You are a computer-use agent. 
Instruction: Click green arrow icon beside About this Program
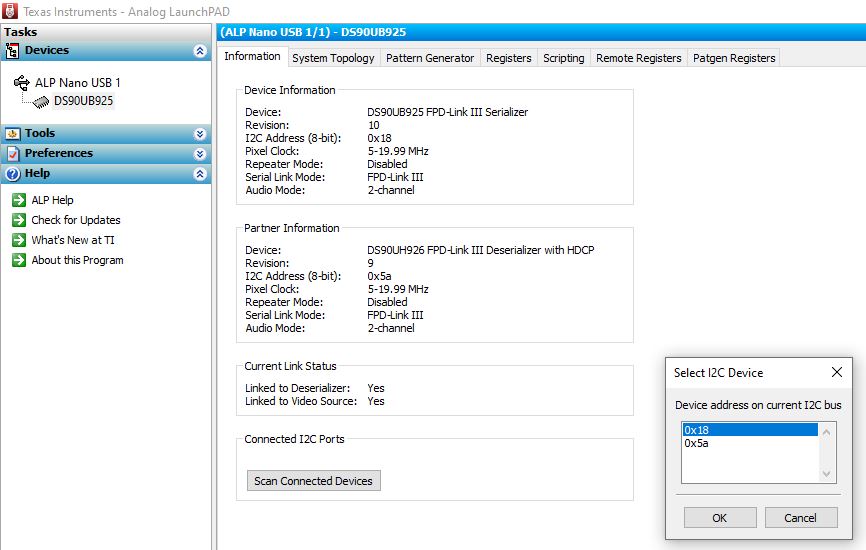[19, 260]
